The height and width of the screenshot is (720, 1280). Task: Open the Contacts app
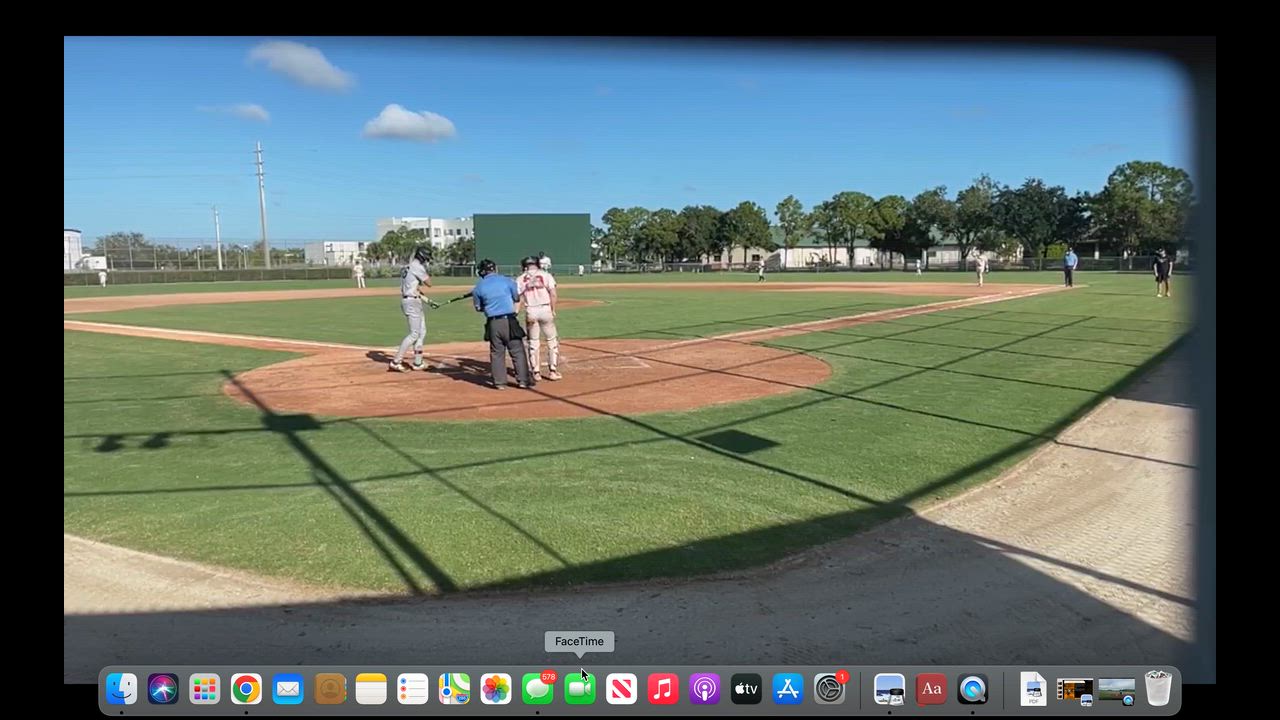coord(330,689)
